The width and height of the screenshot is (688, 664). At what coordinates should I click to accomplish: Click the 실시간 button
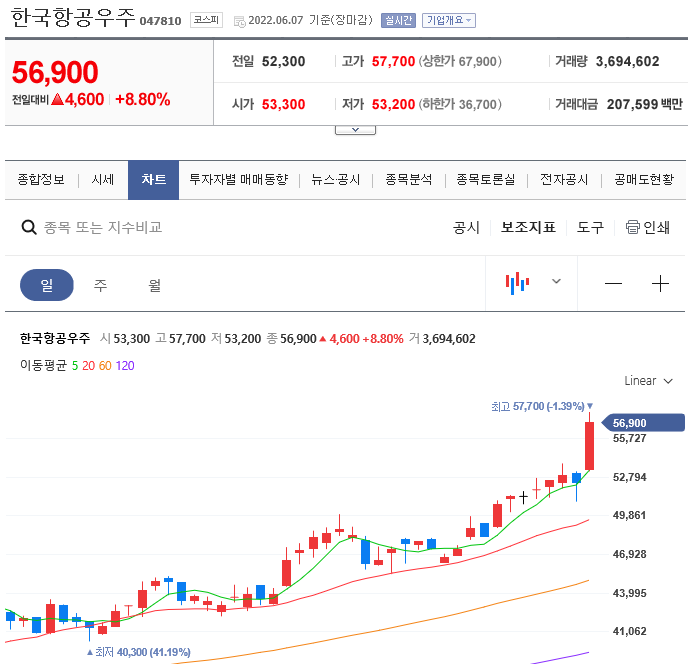pos(398,20)
